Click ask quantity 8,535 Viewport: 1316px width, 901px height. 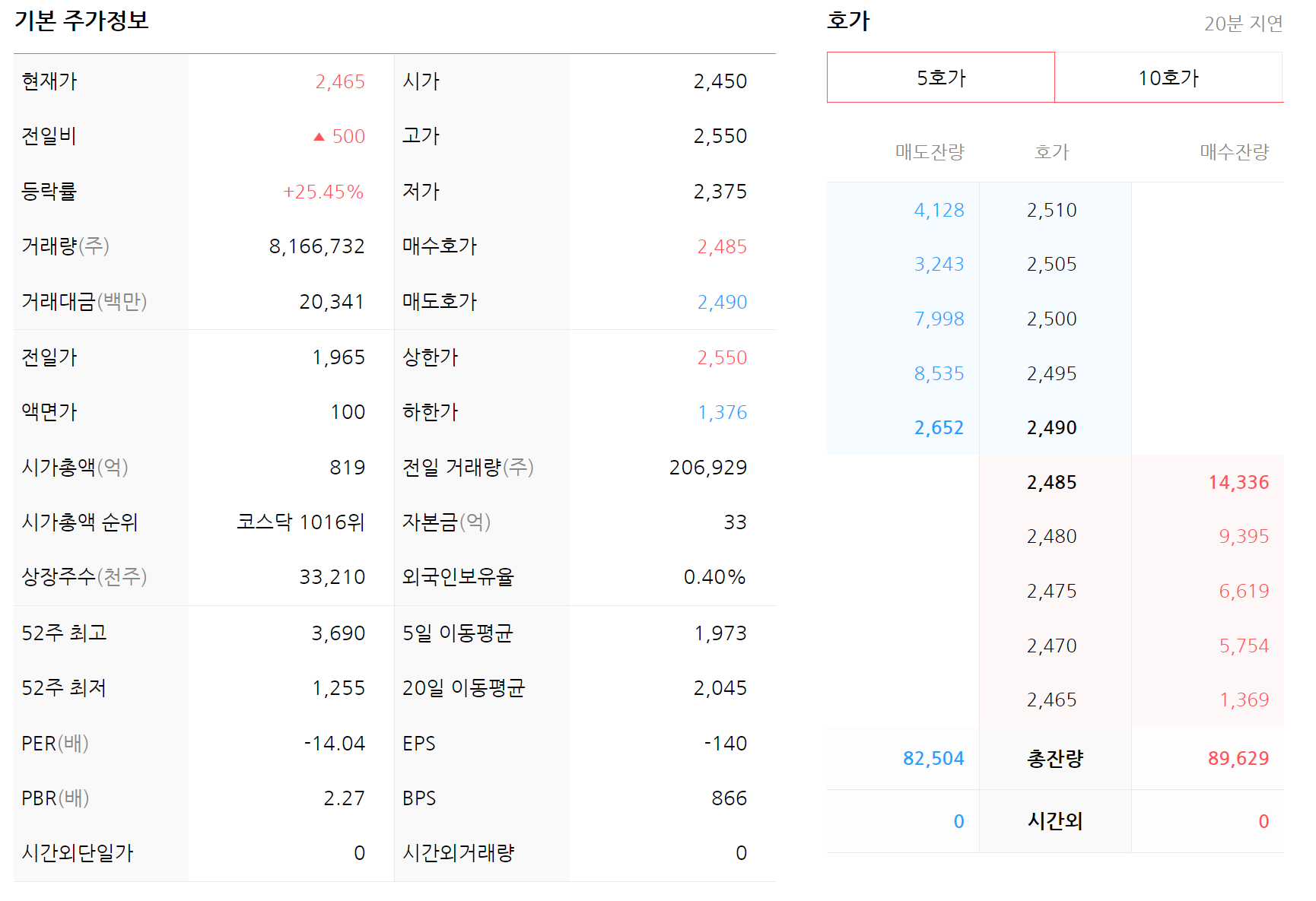[939, 374]
